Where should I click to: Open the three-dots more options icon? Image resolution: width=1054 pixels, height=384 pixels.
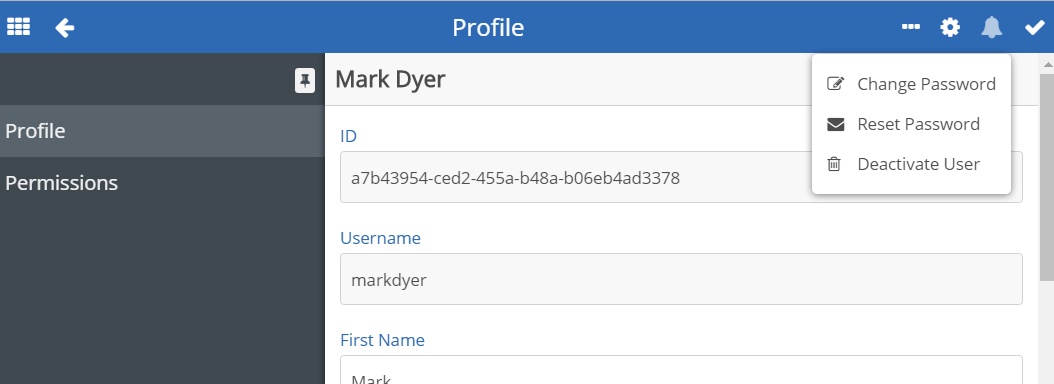tap(911, 27)
